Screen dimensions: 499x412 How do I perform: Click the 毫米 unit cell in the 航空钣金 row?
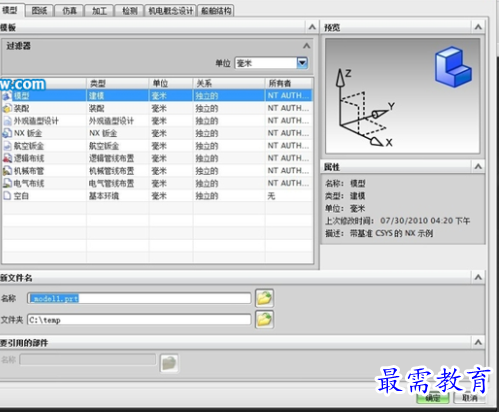(171, 146)
